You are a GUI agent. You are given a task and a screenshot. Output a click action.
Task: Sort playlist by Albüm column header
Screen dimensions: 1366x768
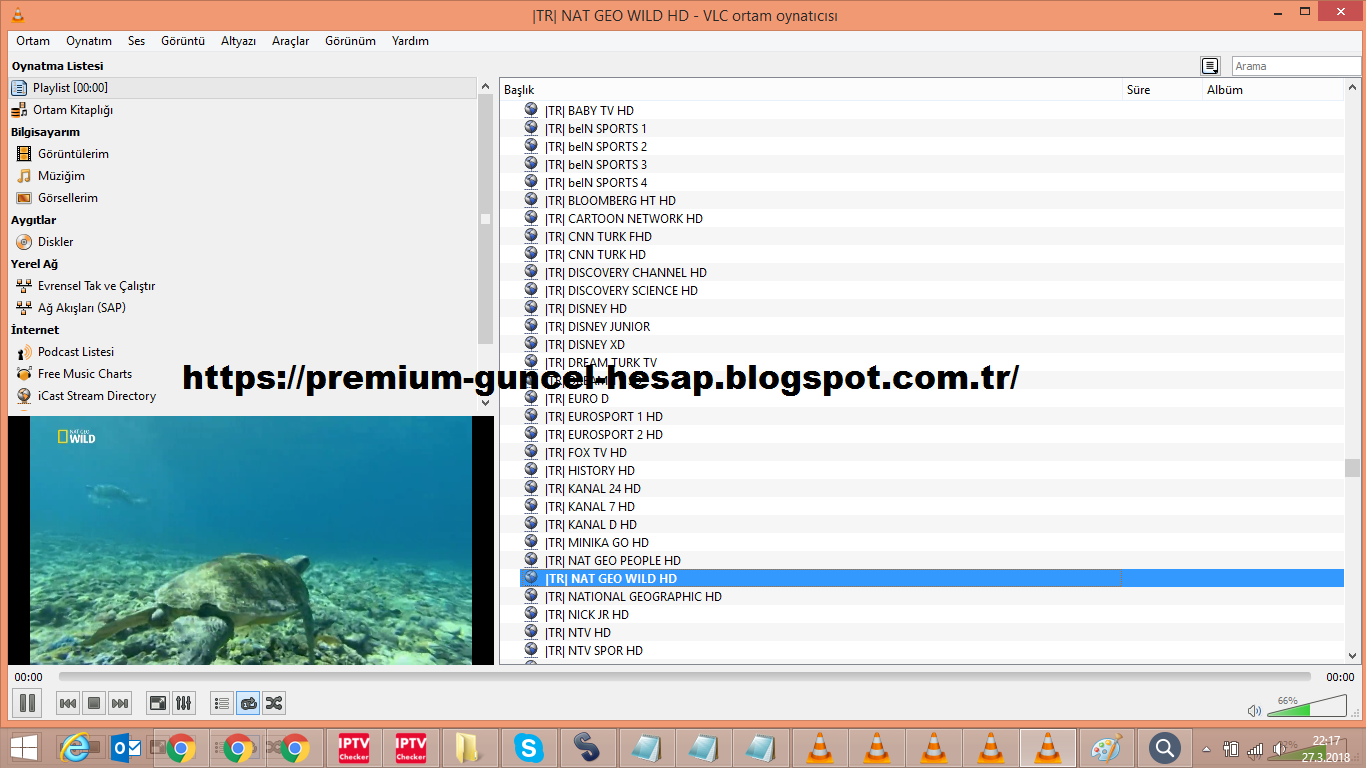coord(1273,90)
